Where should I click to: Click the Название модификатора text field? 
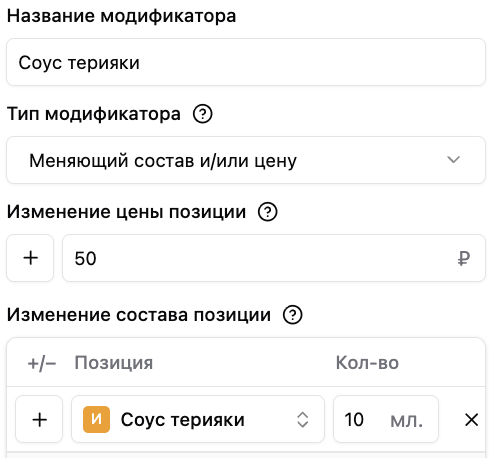coord(246,62)
